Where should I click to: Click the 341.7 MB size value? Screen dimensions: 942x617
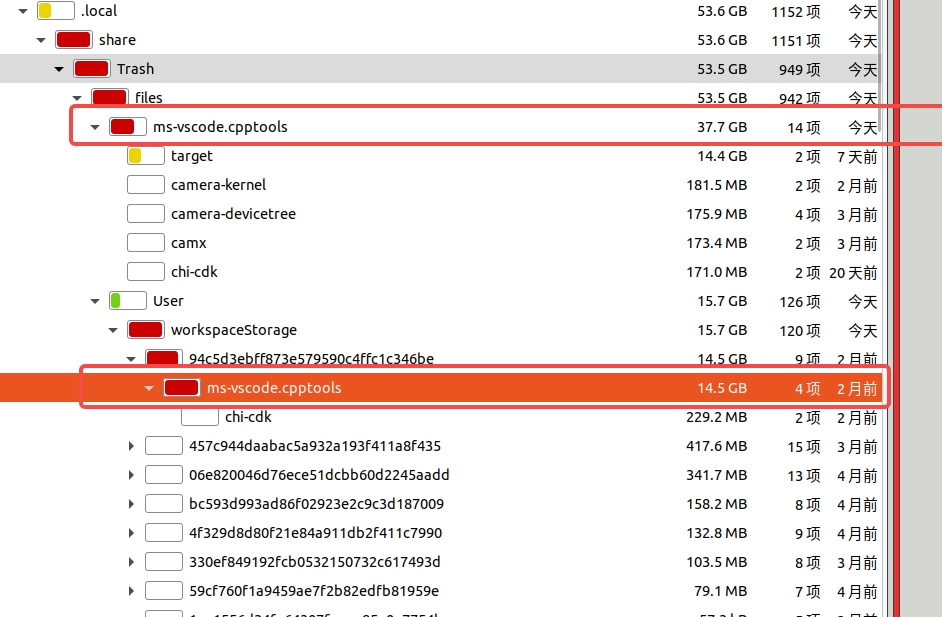point(716,475)
